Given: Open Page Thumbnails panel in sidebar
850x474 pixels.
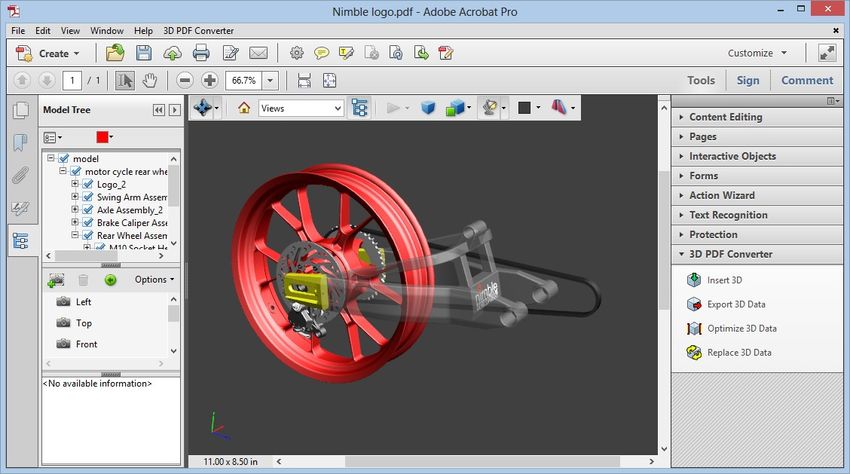Looking at the screenshot, I should pos(21,110).
